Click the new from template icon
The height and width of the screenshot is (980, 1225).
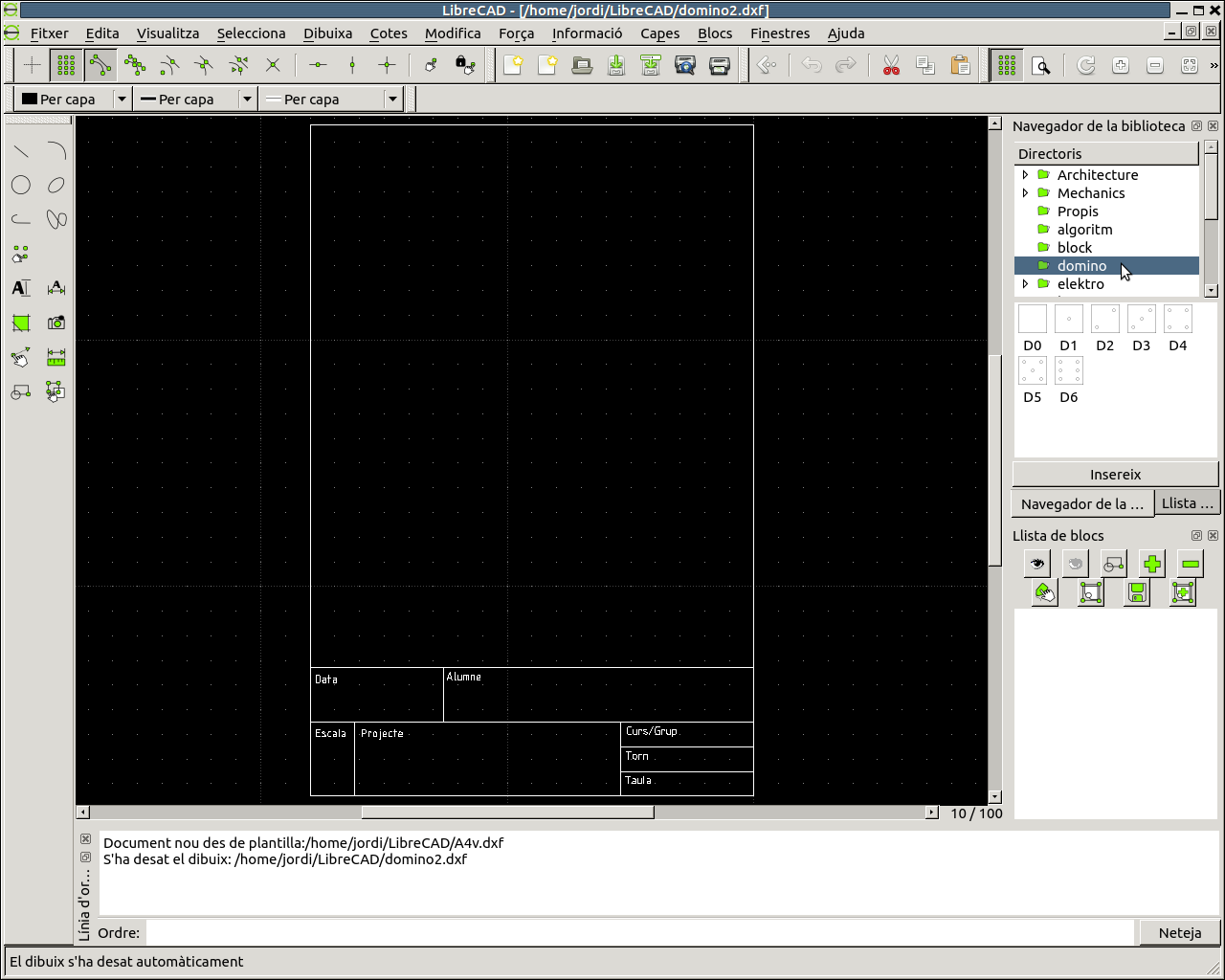547,65
